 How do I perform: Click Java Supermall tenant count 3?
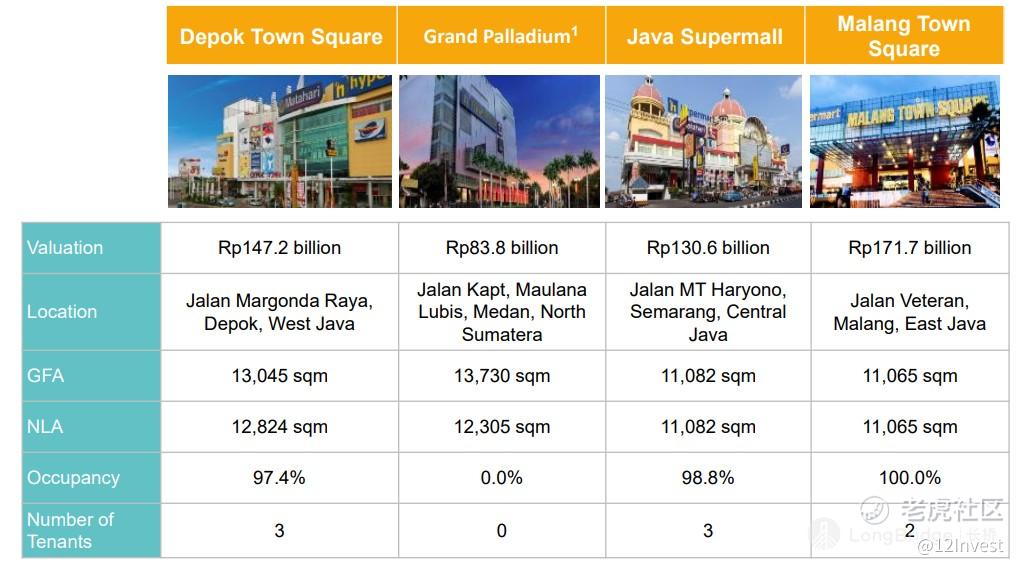(x=708, y=531)
